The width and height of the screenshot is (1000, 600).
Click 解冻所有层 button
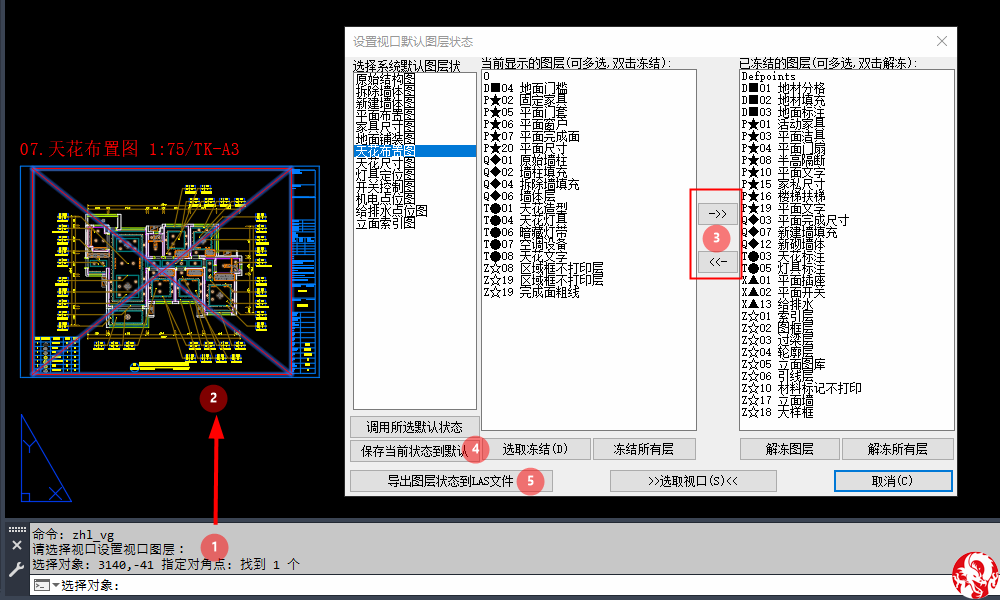tap(897, 449)
